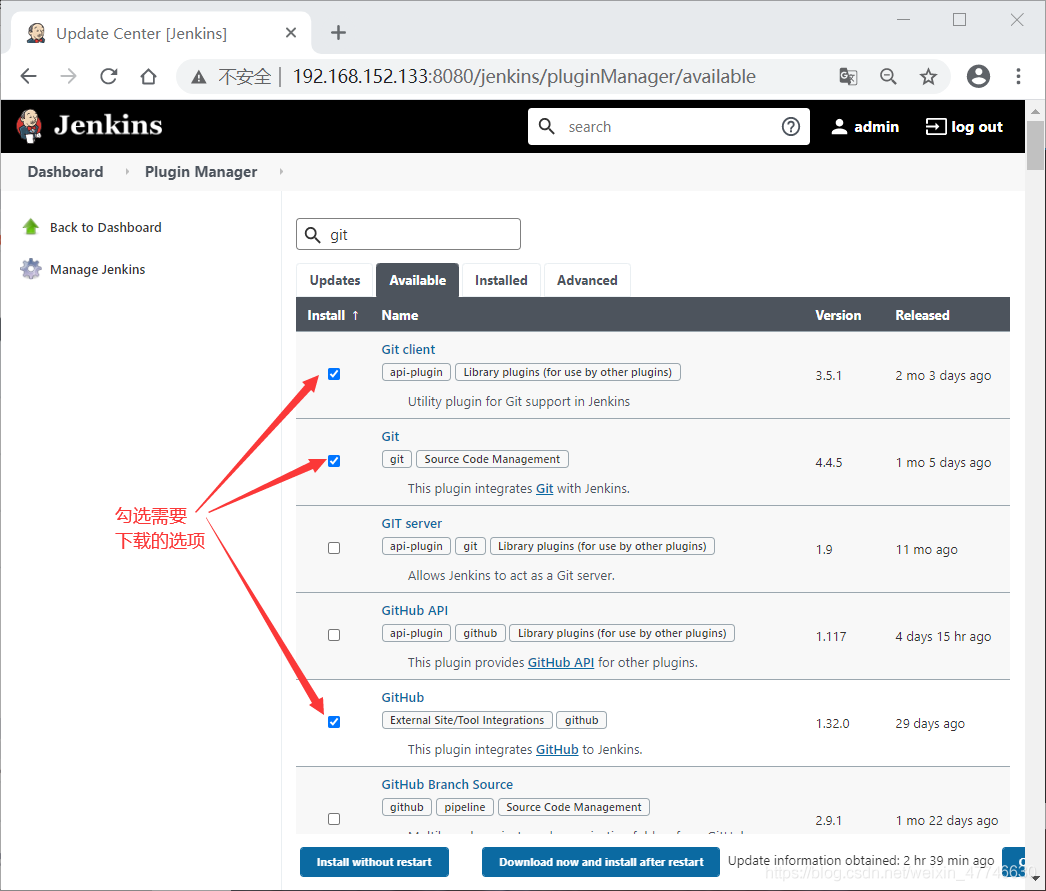The width and height of the screenshot is (1046, 891).
Task: Focus the Jenkins header search field
Action: tap(668, 127)
